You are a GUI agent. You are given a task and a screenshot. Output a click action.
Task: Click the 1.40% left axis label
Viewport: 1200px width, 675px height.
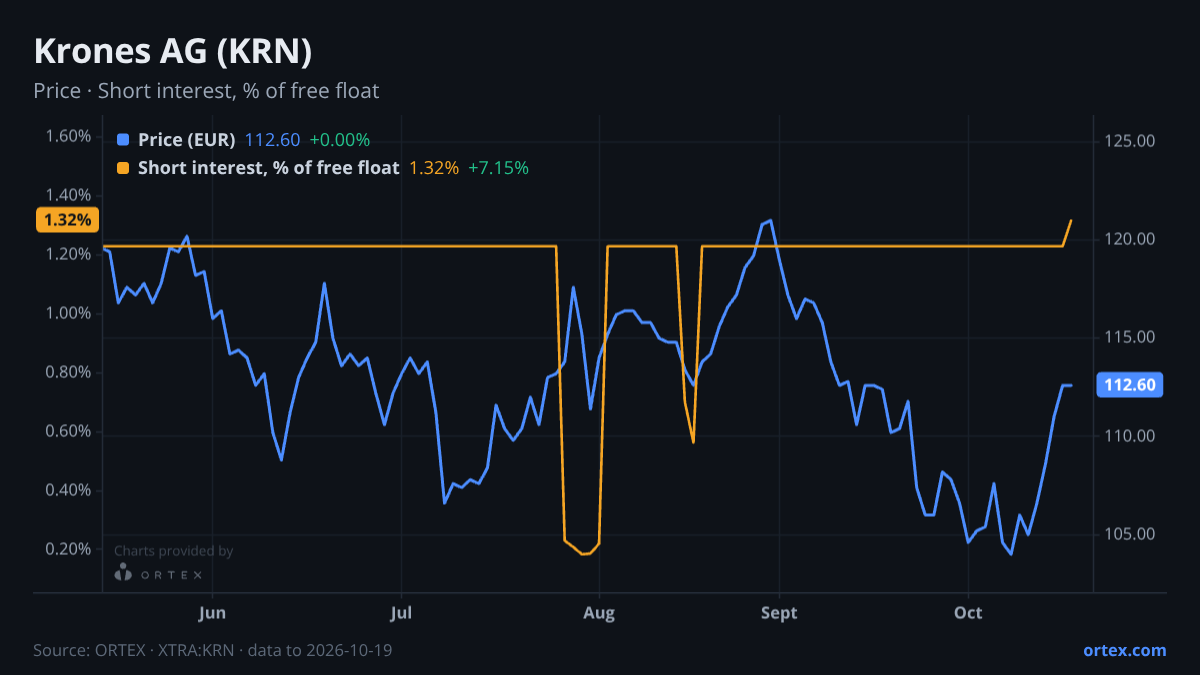tap(69, 195)
